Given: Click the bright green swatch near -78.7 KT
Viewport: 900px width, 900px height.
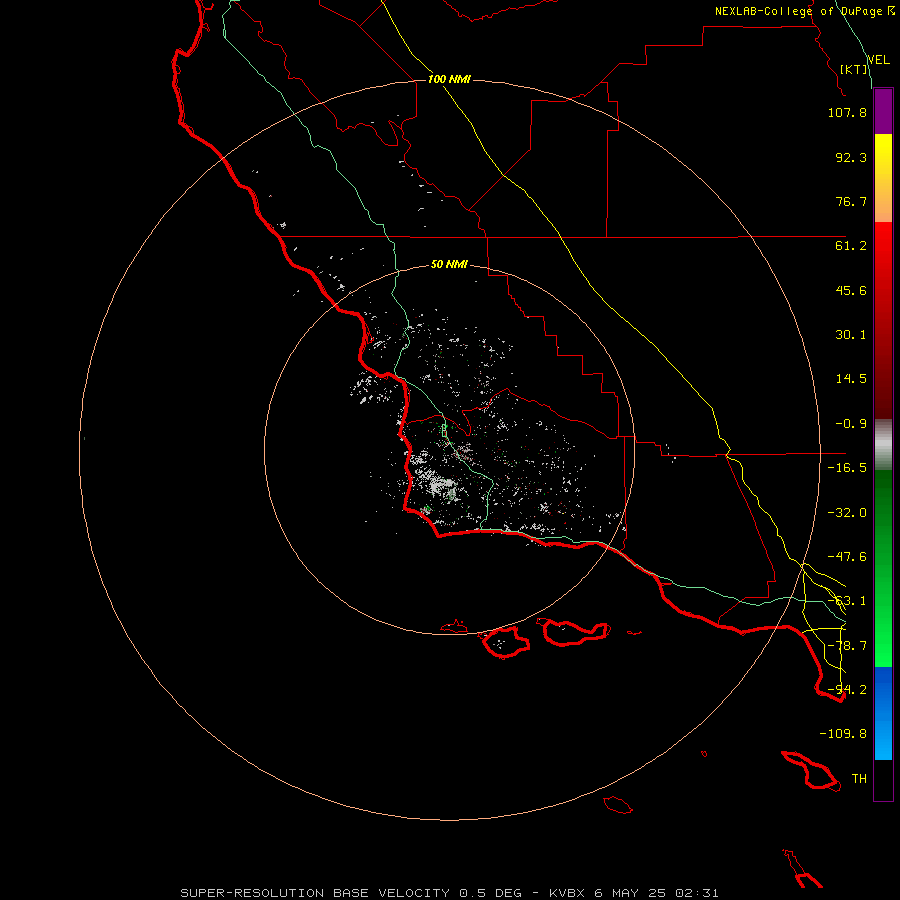Looking at the screenshot, I should click(883, 645).
